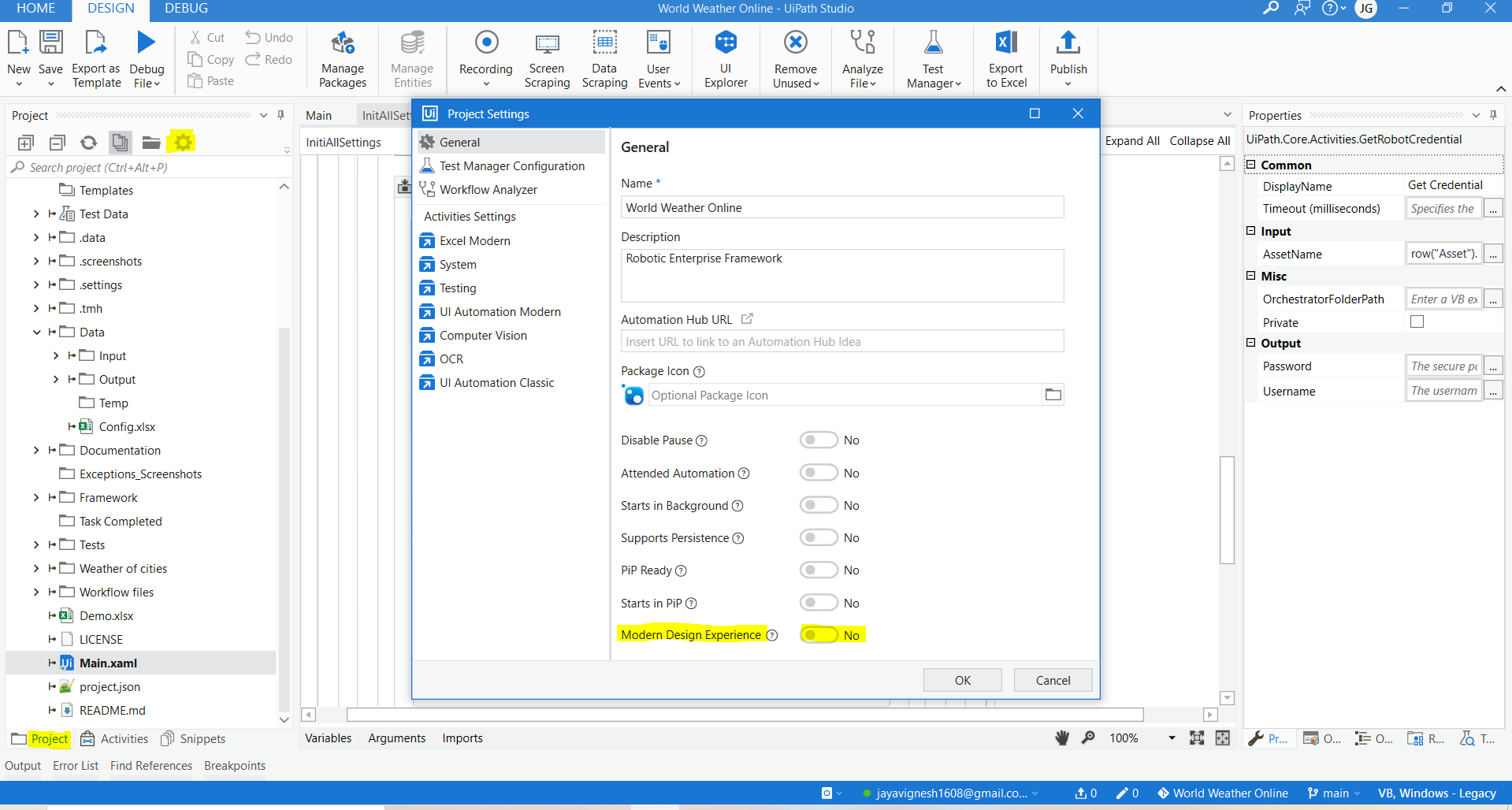The width and height of the screenshot is (1512, 810).
Task: Open Workflow Analyzer settings
Action: pyautogui.click(x=488, y=190)
